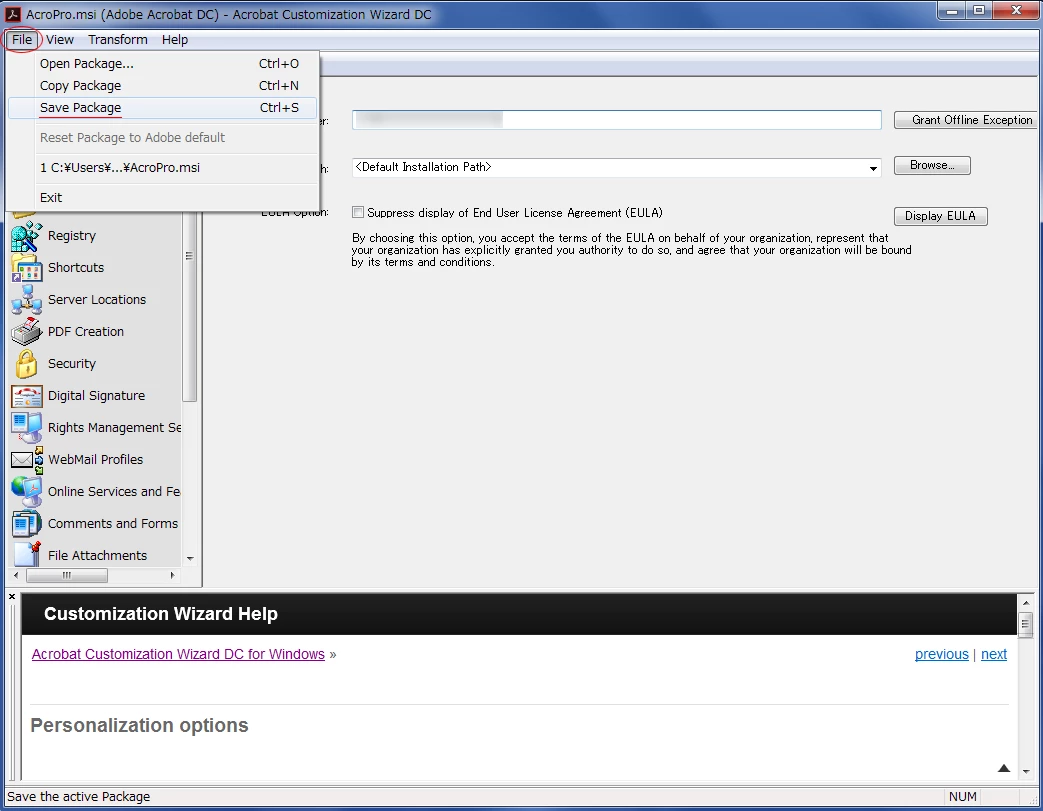The height and width of the screenshot is (811, 1043).
Task: Click sidebar scroll down arrow
Action: pos(190,558)
